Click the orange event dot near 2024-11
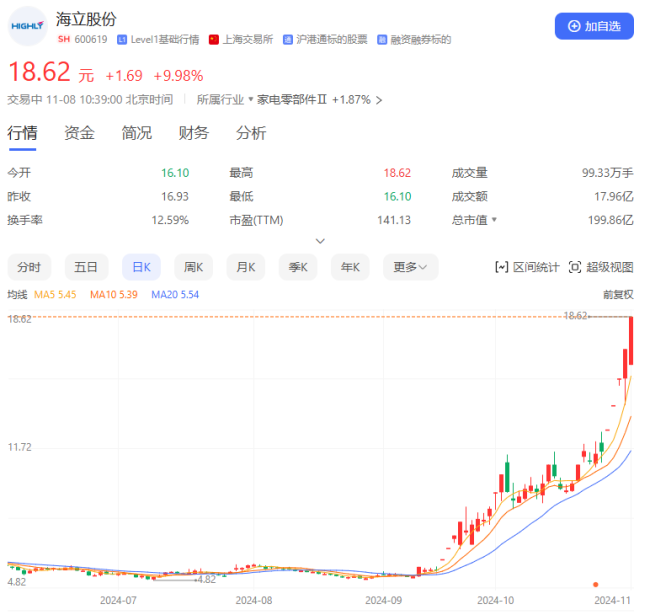This screenshot has width=650, height=615. point(595,584)
